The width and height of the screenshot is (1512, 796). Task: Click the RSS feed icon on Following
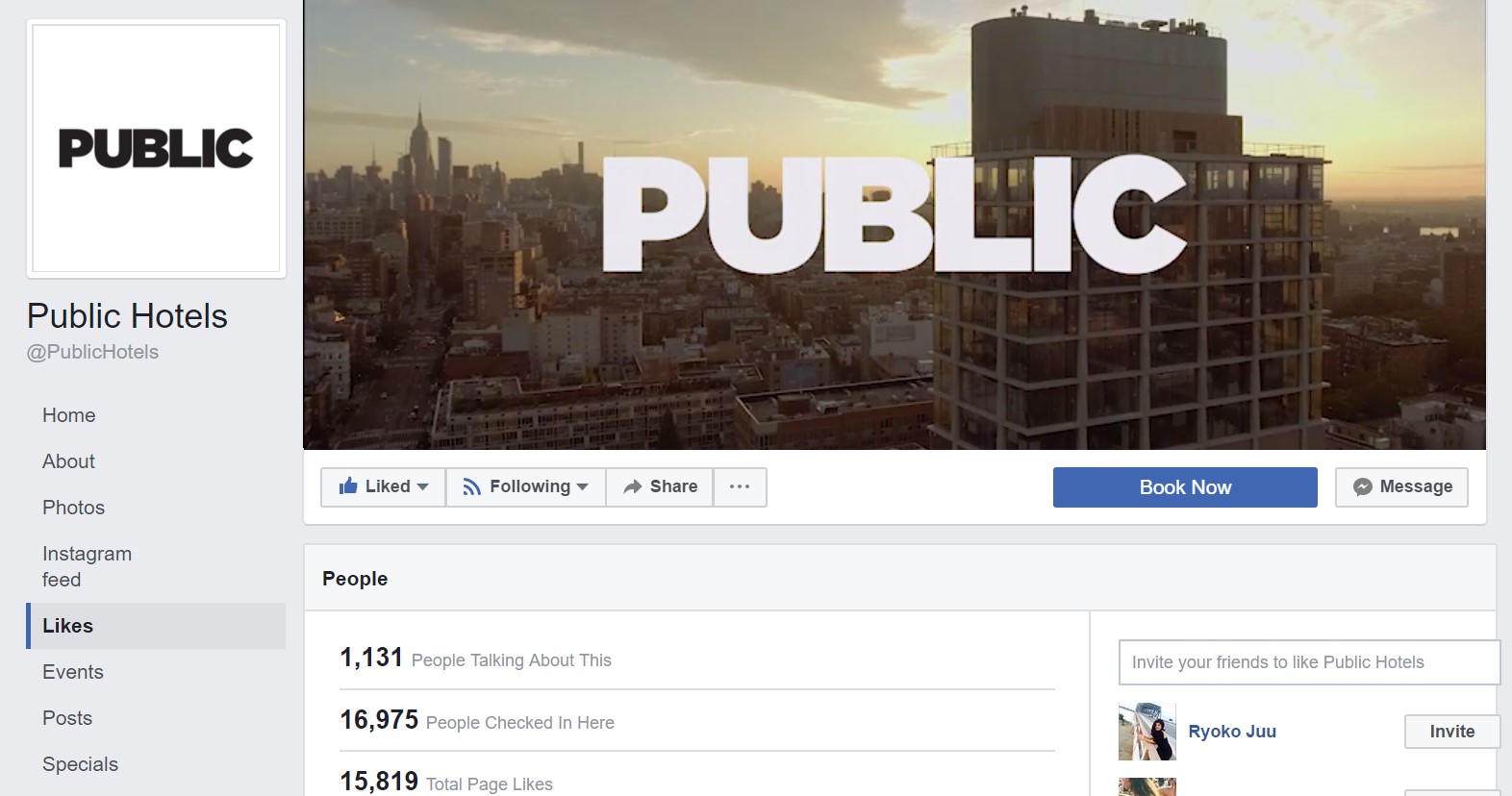[471, 487]
